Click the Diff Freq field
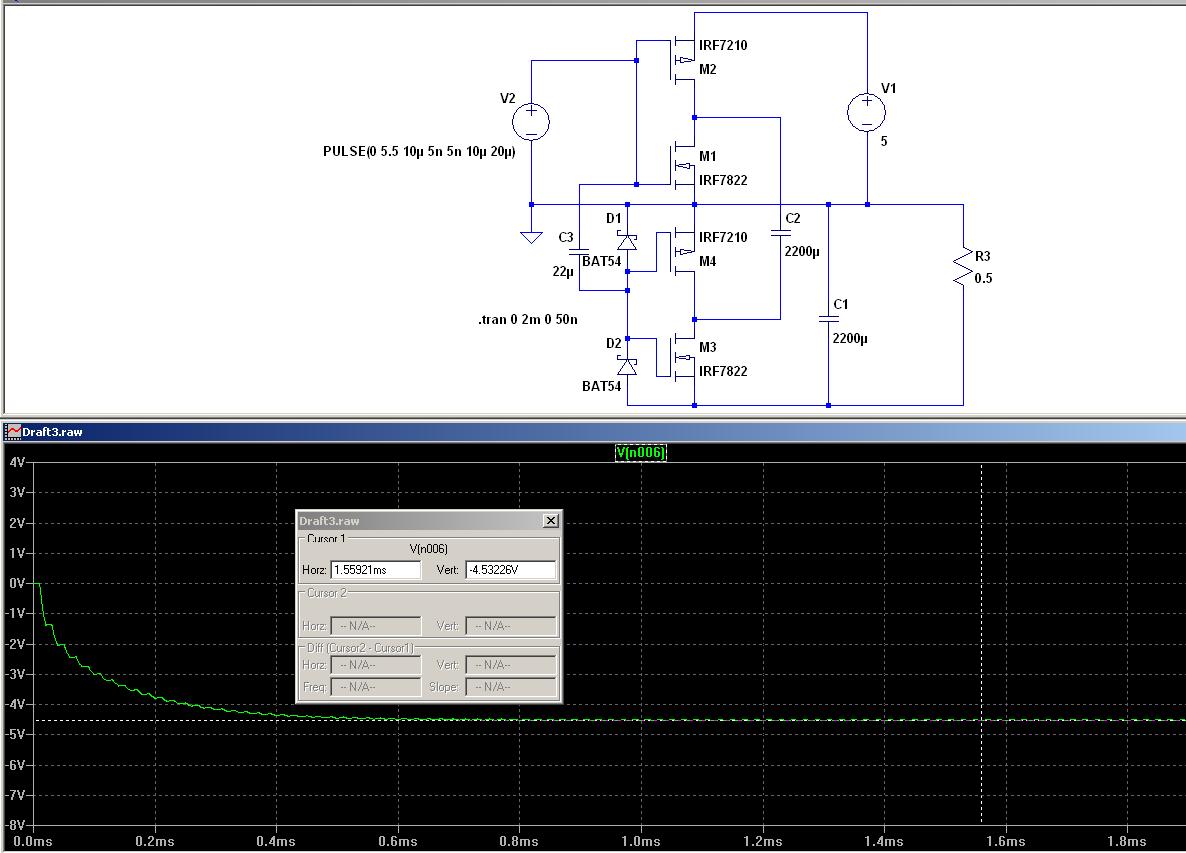 375,687
